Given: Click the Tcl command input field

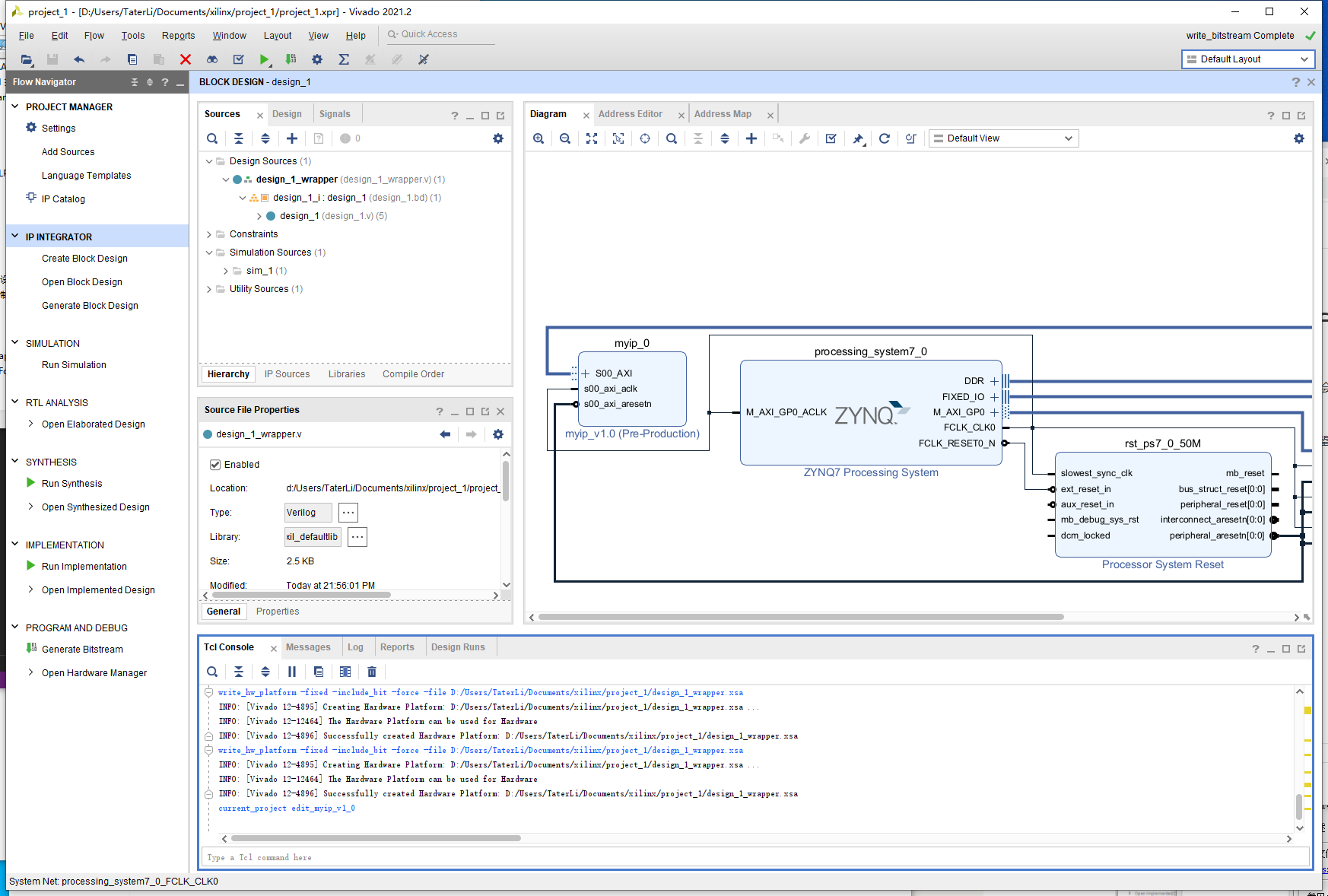Looking at the screenshot, I should [755, 857].
